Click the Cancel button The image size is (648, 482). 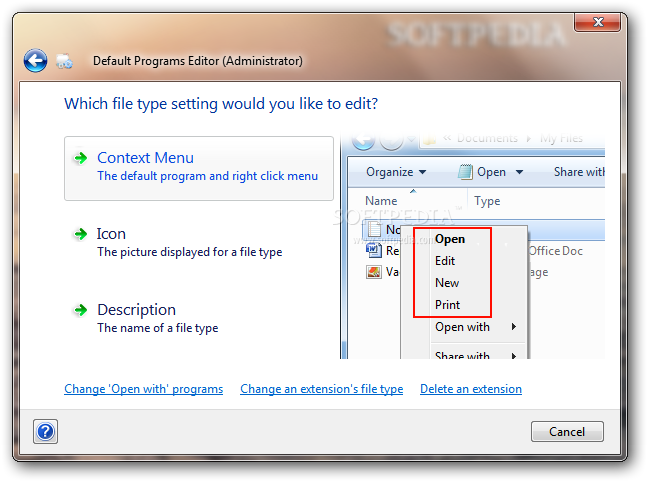(x=567, y=432)
